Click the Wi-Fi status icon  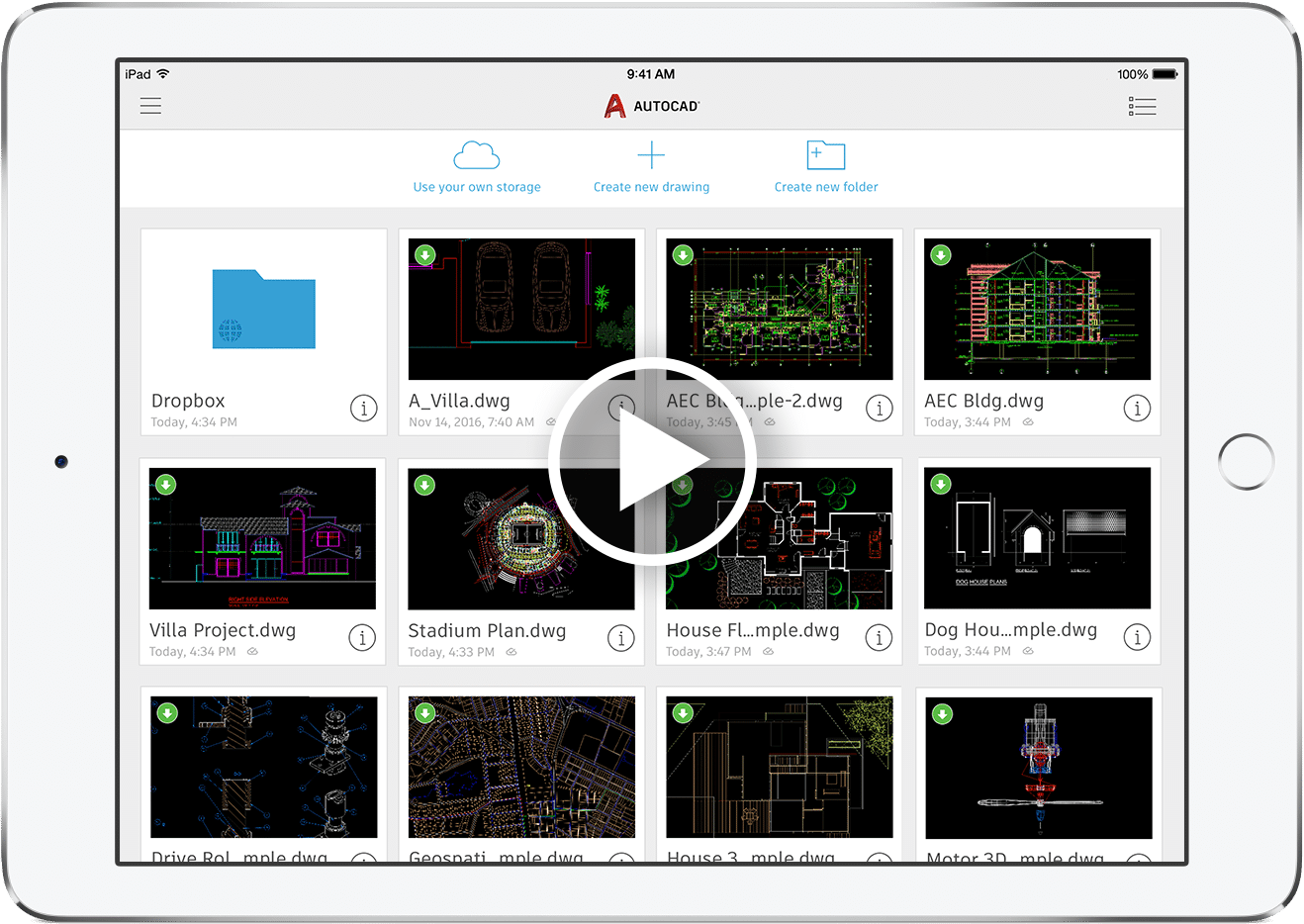point(163,74)
